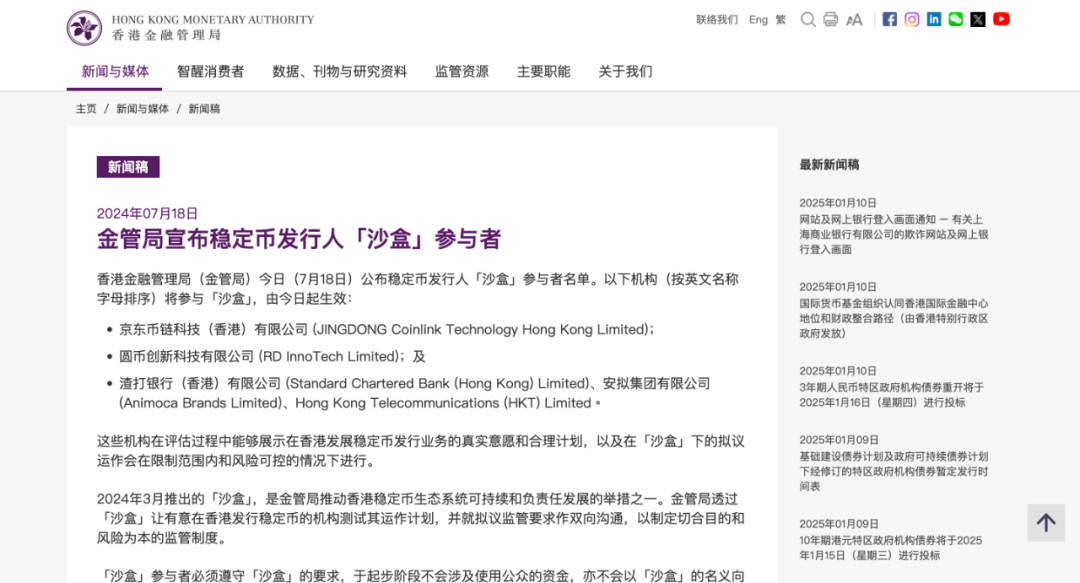Viewport: 1080px width, 583px height.
Task: Click the WeChat icon
Action: (956, 19)
